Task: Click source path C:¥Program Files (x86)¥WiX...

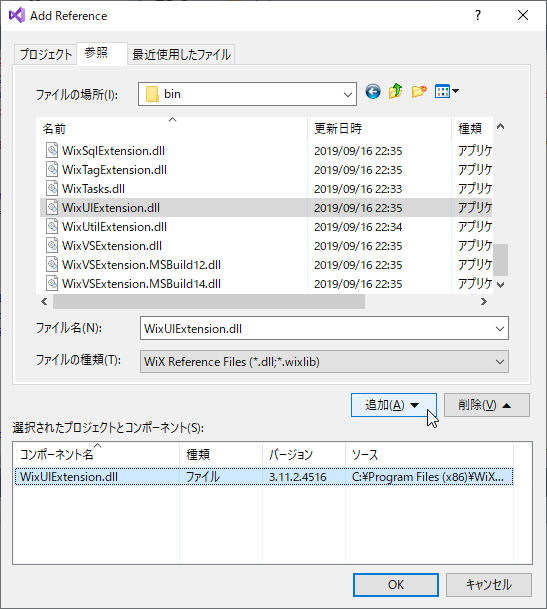Action: 428,477
